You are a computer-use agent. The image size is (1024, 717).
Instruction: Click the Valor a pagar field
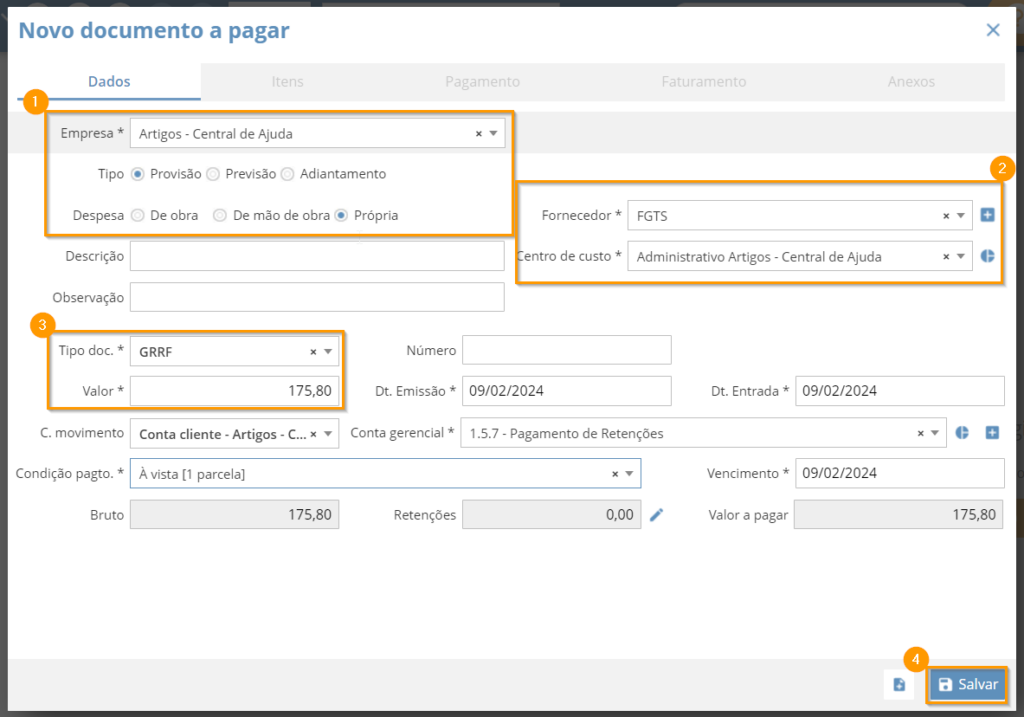898,515
